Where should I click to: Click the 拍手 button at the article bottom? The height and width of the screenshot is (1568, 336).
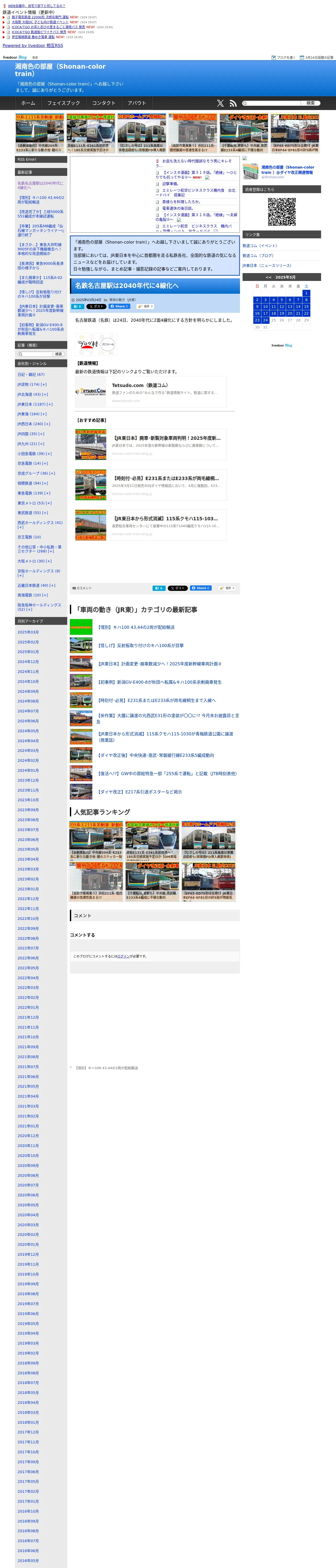tap(227, 588)
